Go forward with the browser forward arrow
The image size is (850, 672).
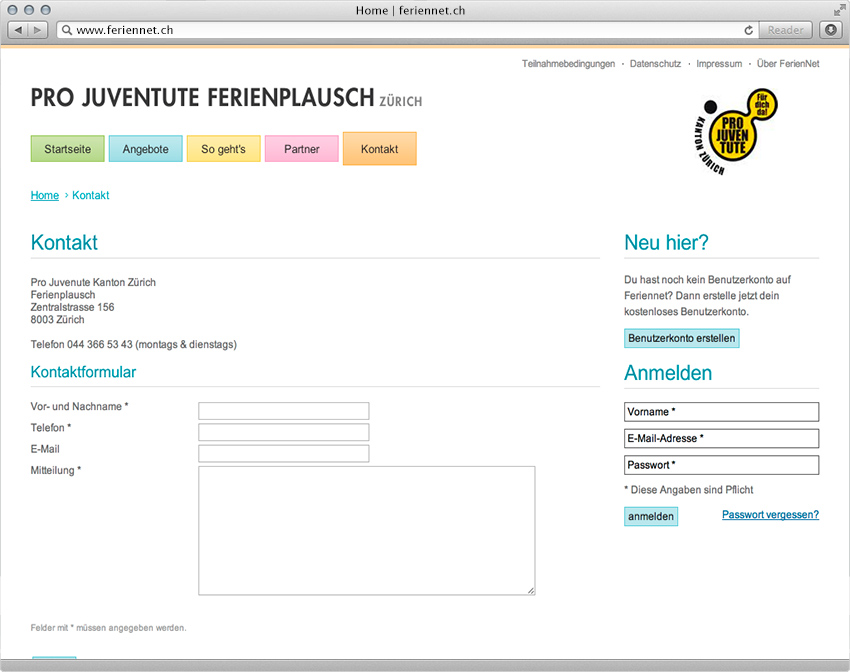click(x=37, y=30)
